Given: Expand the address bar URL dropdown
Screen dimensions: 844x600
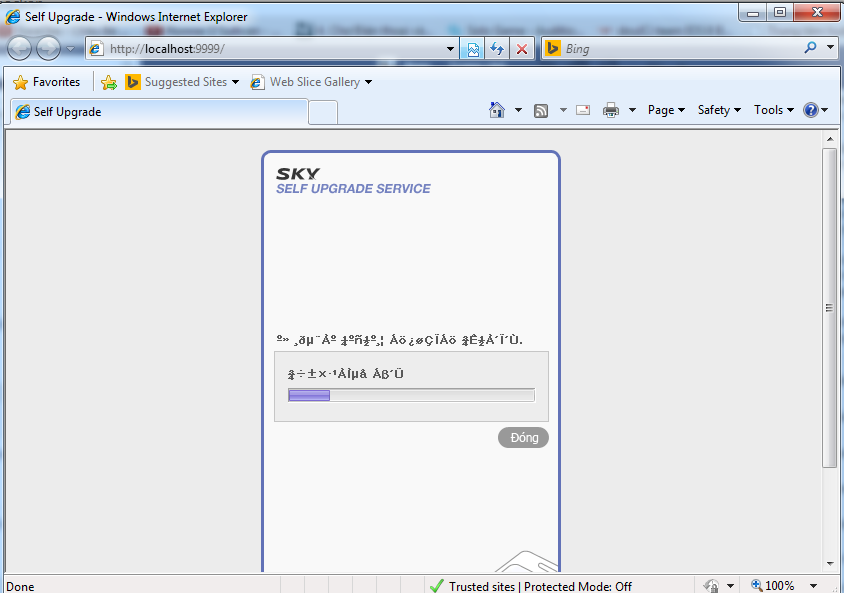Looking at the screenshot, I should point(451,48).
